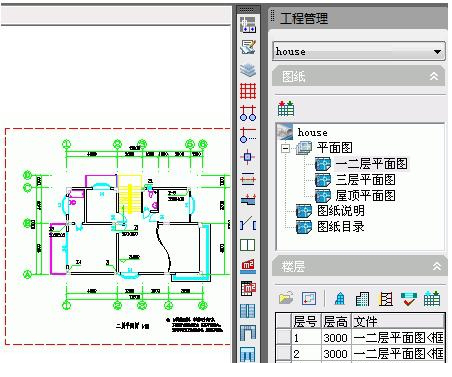452x377 pixels.
Task: Select 屋顶平面图 in the drawing tree
Action: pyautogui.click(x=365, y=195)
